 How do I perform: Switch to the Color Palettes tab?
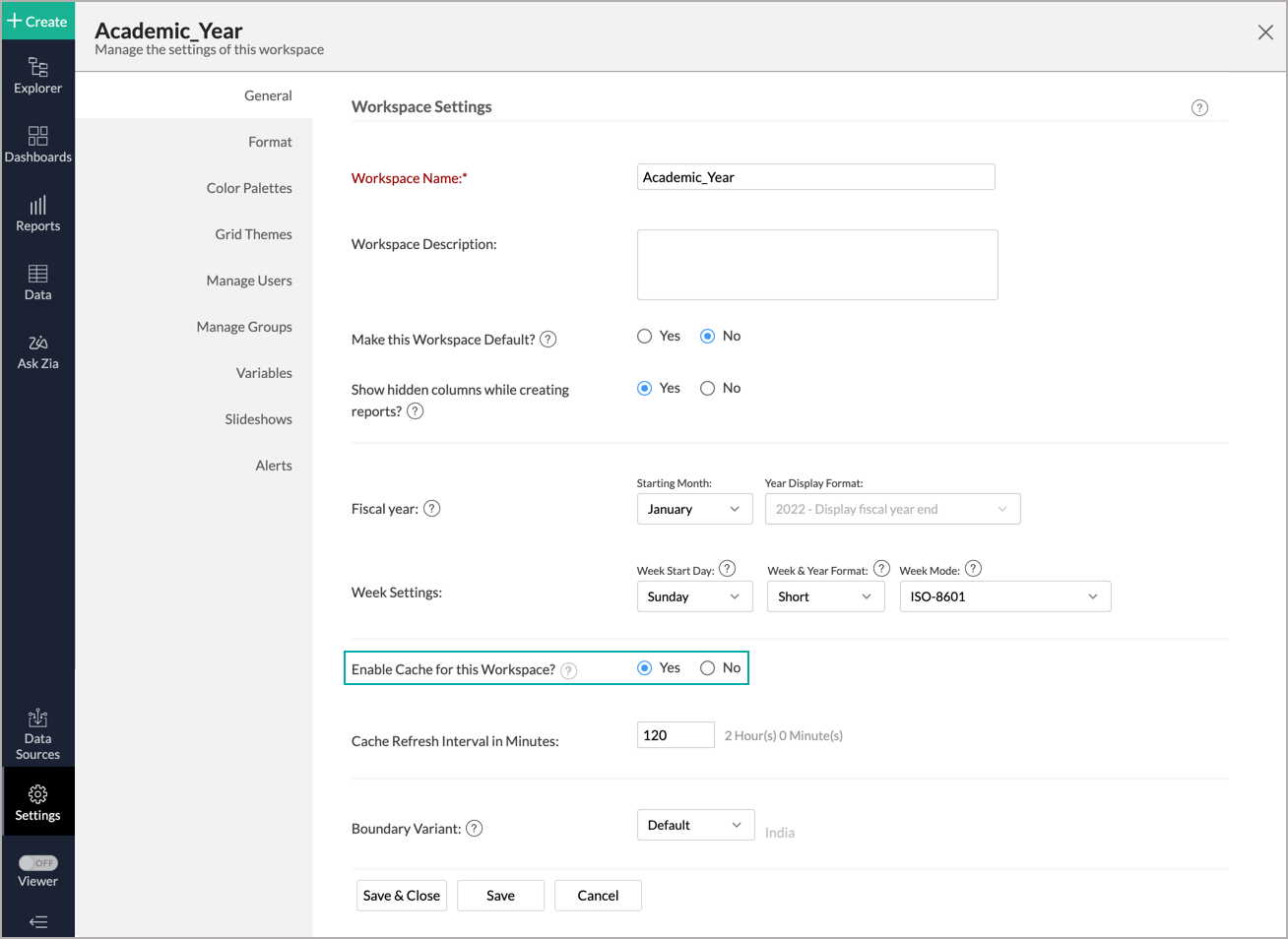point(249,188)
